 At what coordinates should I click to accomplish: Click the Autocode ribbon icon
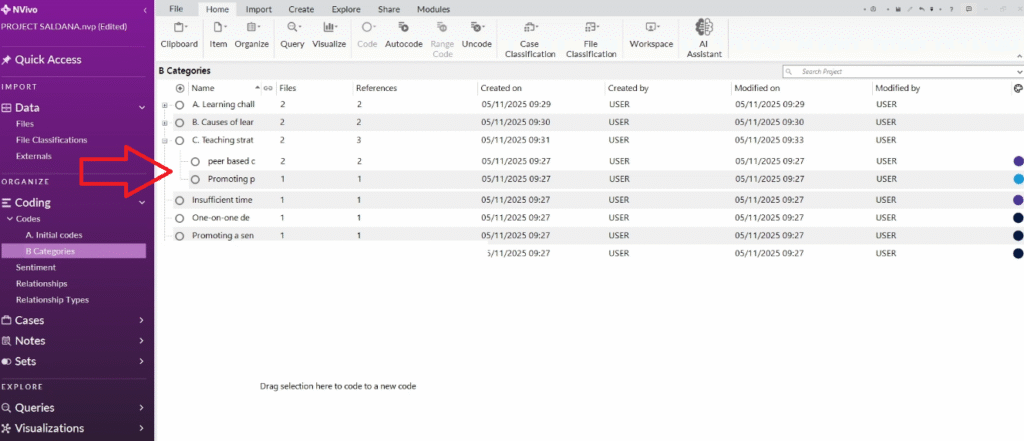(x=403, y=34)
